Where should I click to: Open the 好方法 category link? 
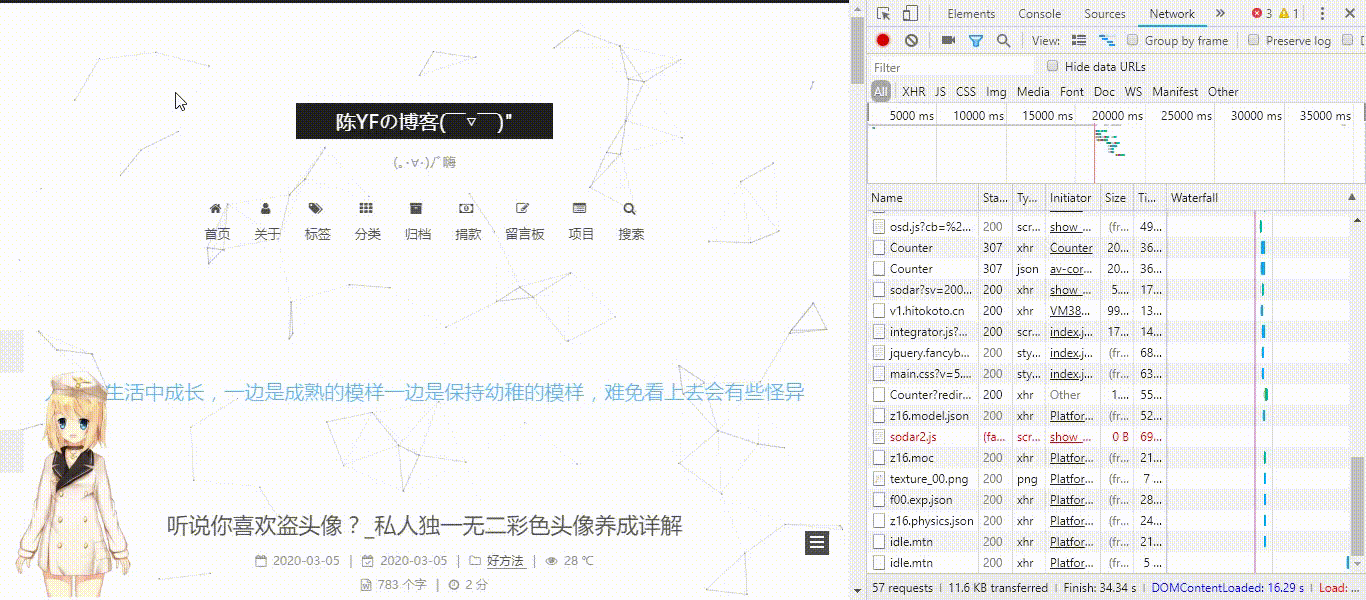click(x=505, y=561)
